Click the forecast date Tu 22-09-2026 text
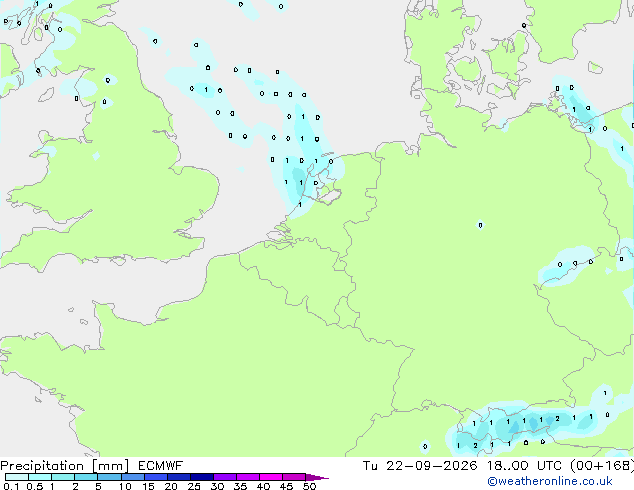This screenshot has height=490, width=634. click(x=420, y=466)
